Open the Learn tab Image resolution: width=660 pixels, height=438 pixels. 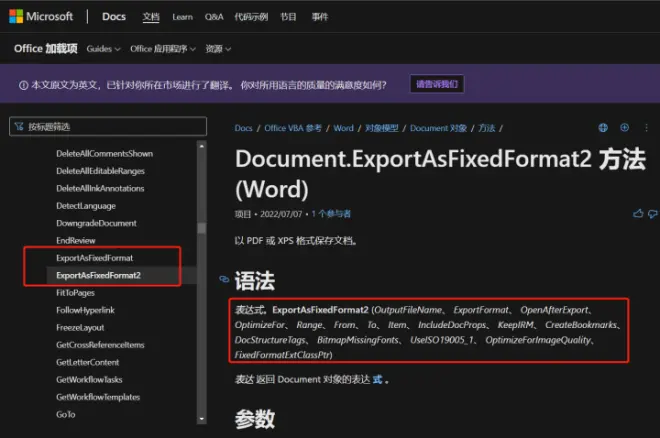click(182, 17)
